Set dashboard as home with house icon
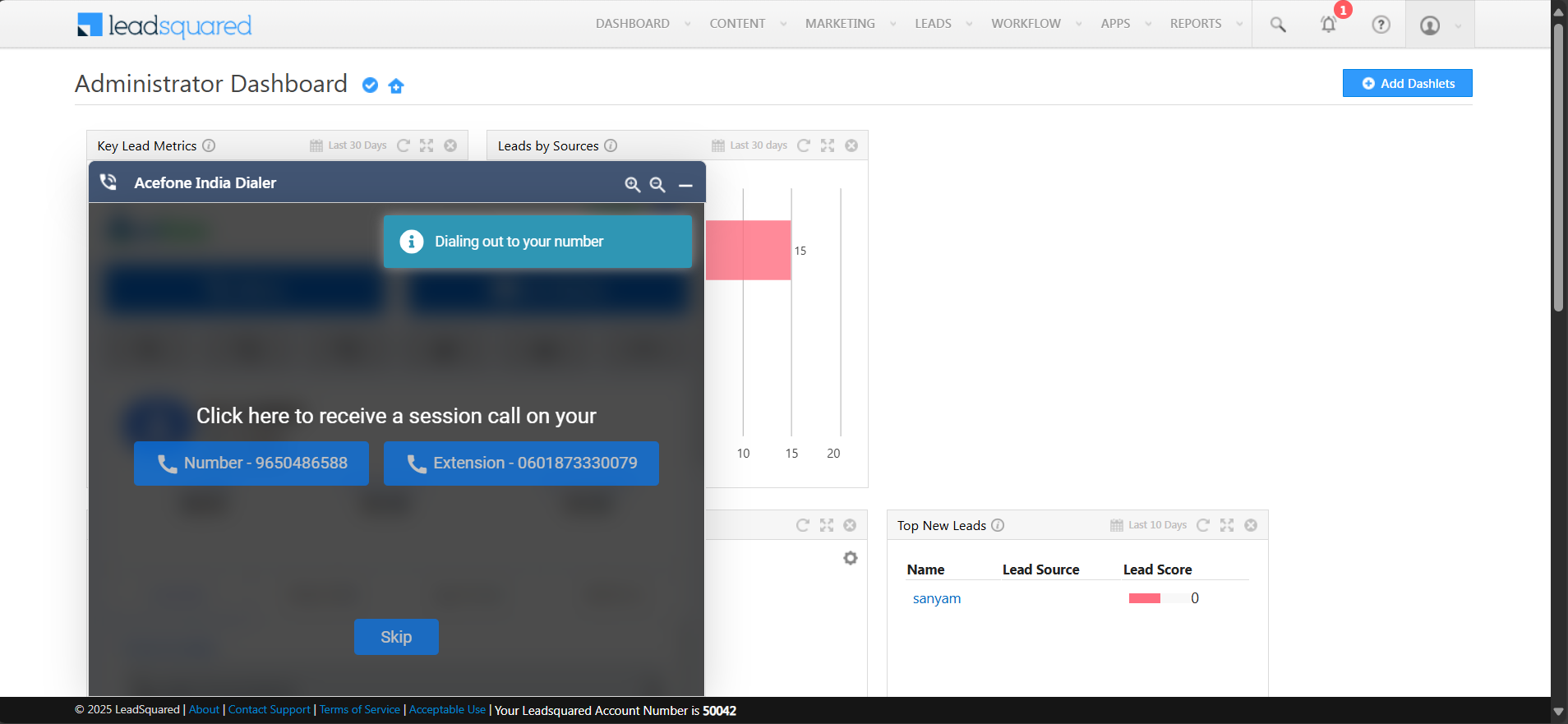This screenshot has width=1568, height=724. coord(396,85)
